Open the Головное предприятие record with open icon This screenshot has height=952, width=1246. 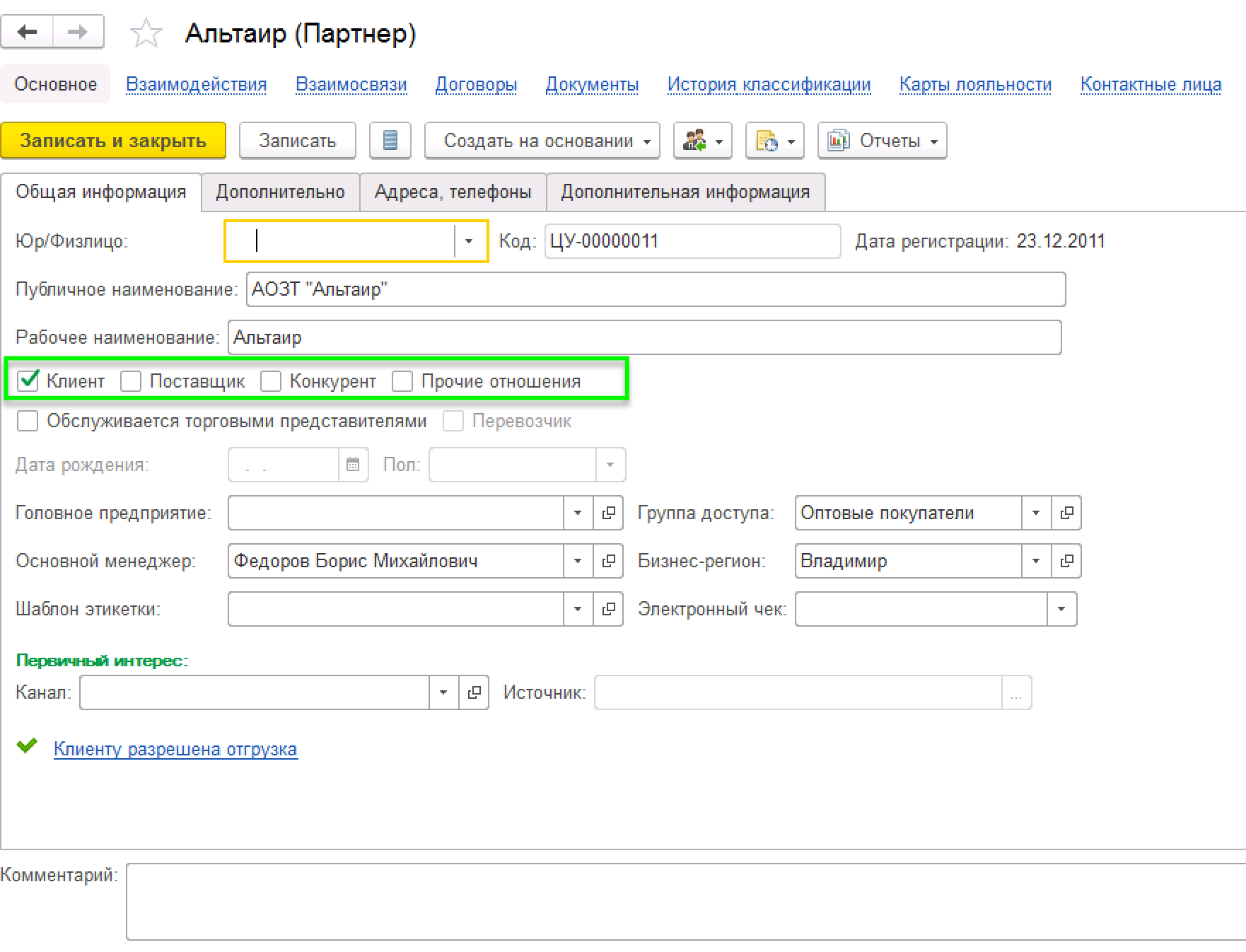tap(608, 513)
